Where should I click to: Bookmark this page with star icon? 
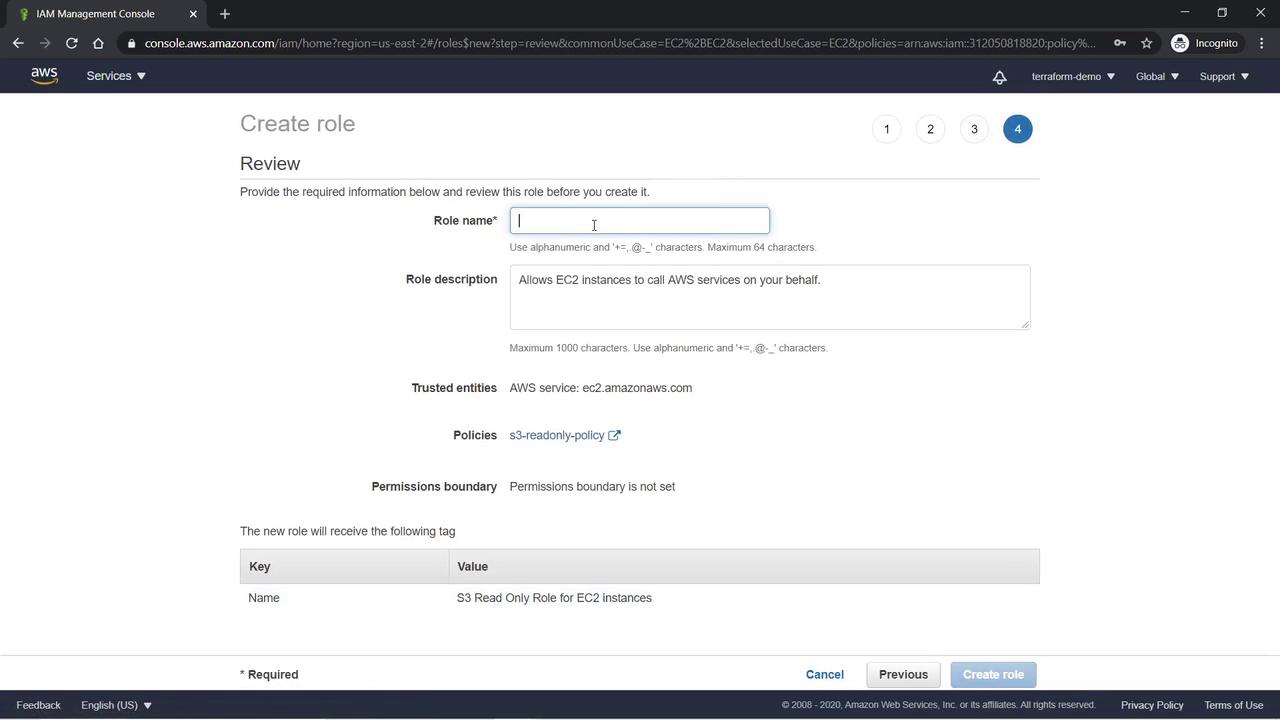[x=1146, y=43]
